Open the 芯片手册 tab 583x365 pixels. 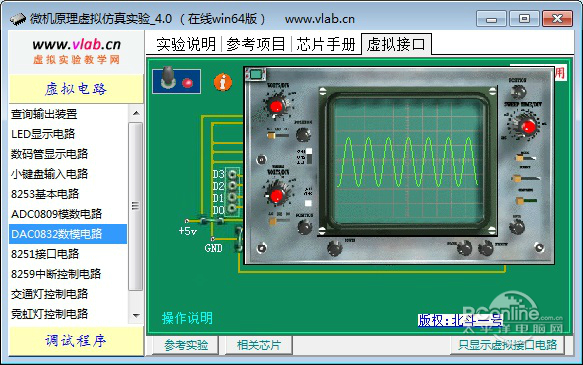[x=326, y=44]
